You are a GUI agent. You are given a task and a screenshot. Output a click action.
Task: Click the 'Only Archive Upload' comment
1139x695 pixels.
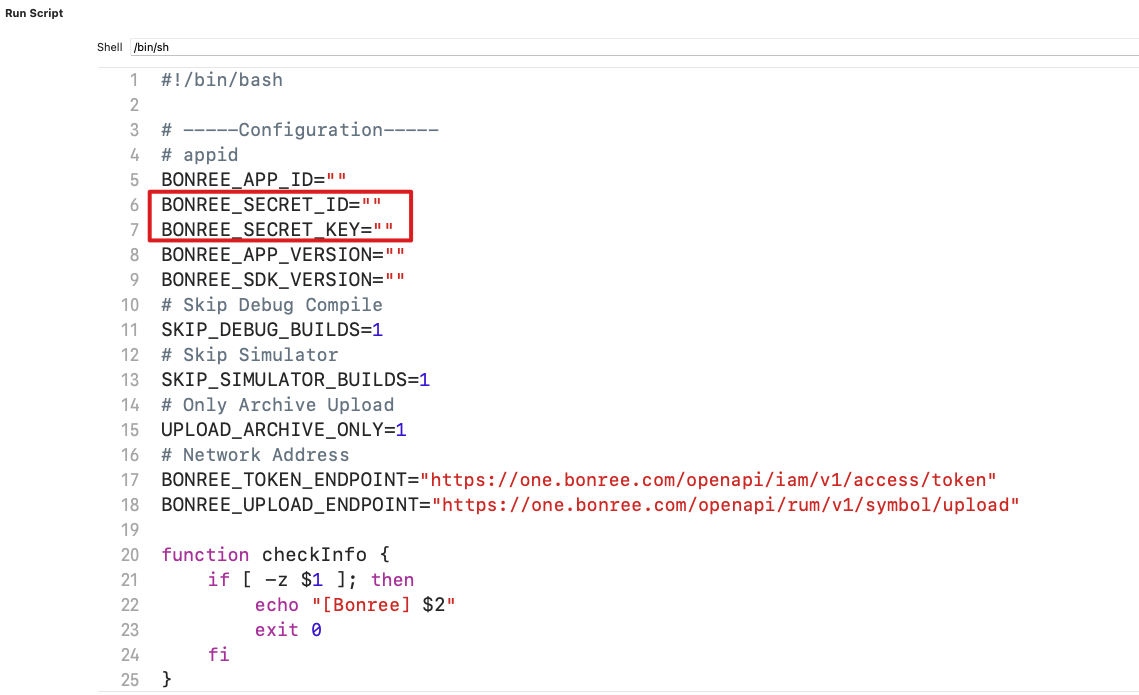click(277, 405)
